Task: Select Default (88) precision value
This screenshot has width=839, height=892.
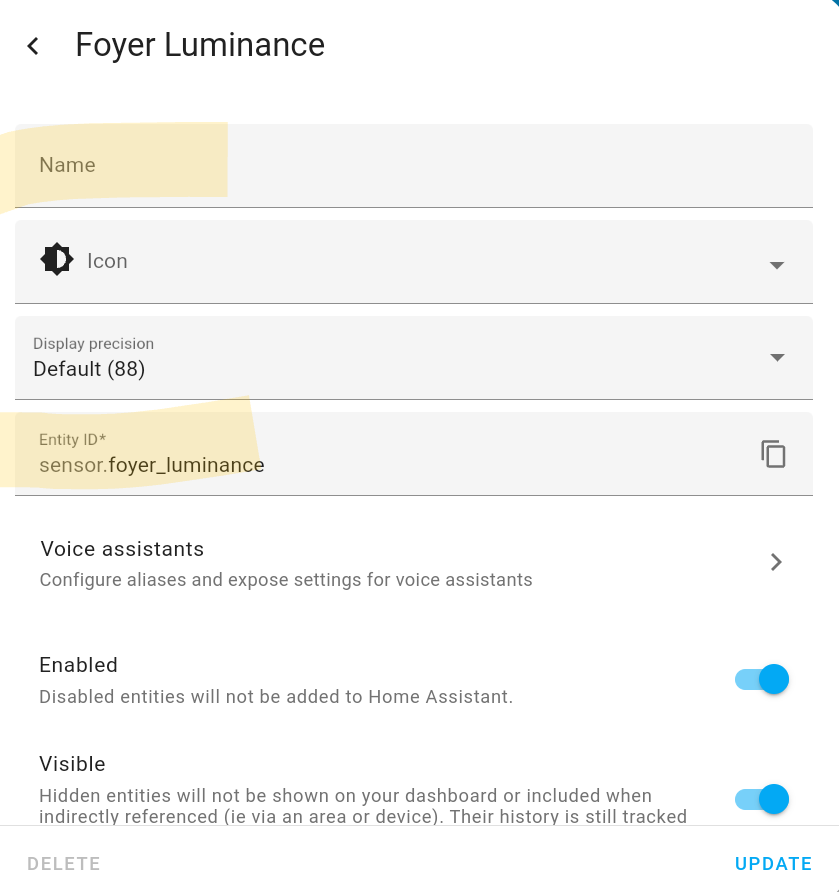Action: tap(87, 369)
